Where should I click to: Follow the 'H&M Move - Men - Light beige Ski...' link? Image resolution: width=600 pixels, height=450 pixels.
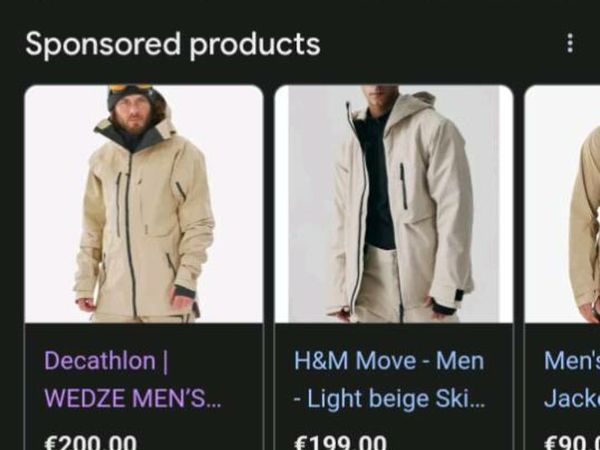pos(389,379)
